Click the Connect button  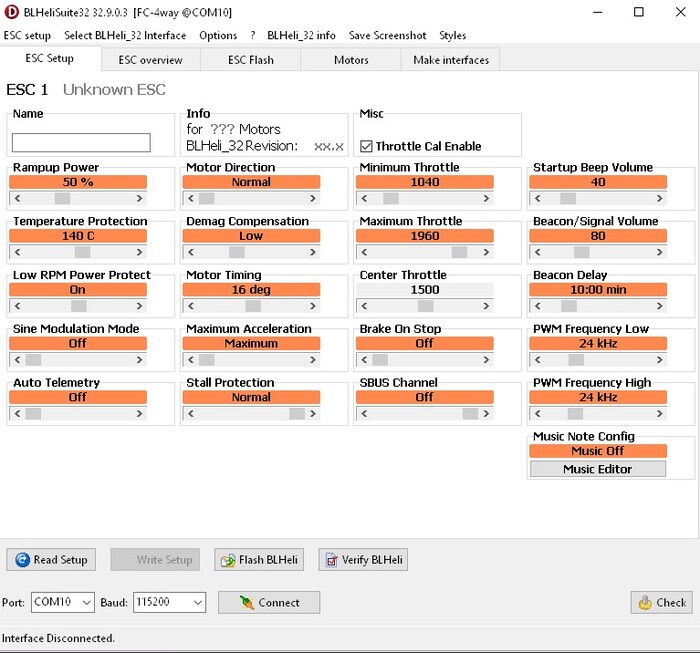269,603
